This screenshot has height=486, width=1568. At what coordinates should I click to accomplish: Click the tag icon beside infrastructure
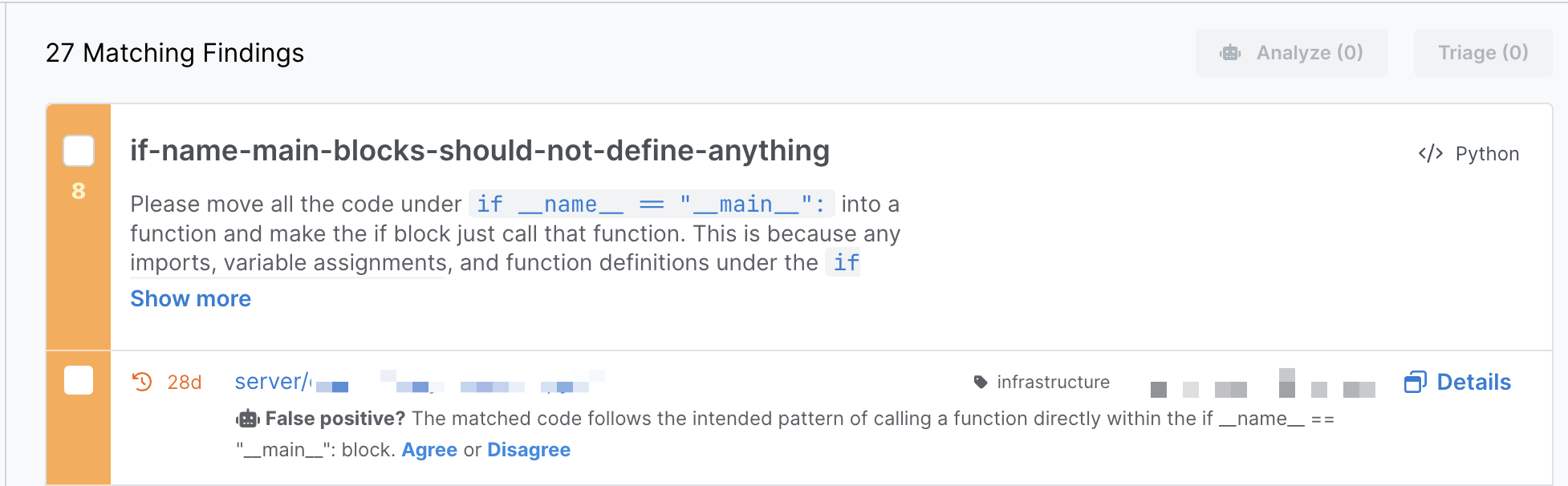coord(980,382)
